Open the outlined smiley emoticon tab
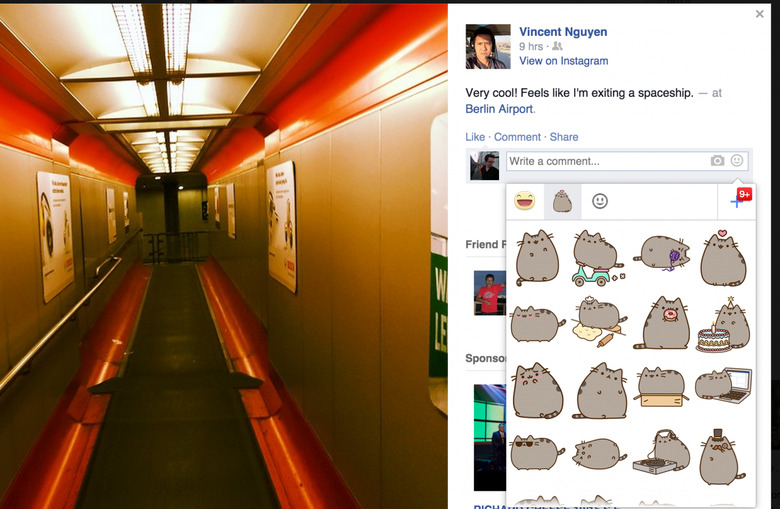Image resolution: width=780 pixels, height=509 pixels. click(600, 201)
